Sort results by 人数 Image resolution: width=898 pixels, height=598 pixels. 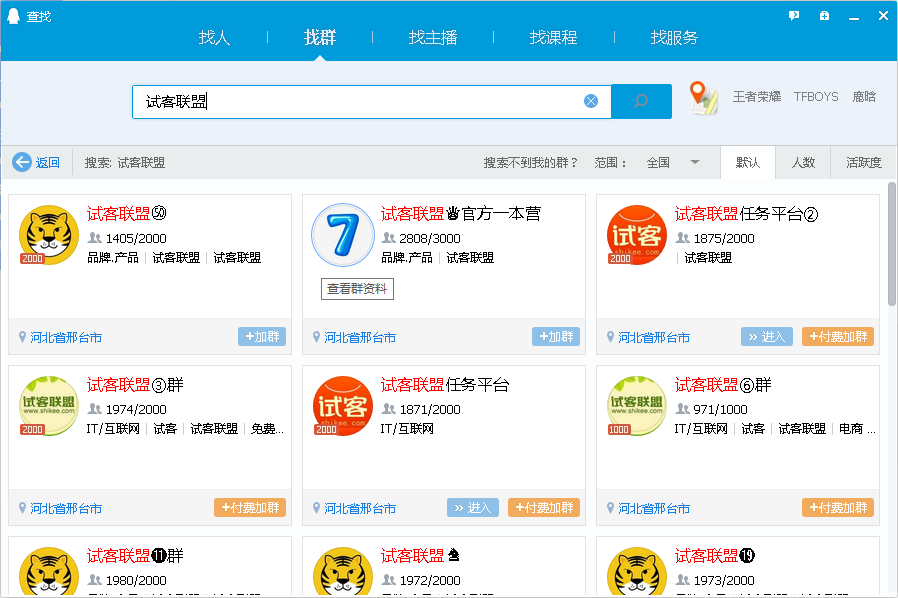[803, 162]
